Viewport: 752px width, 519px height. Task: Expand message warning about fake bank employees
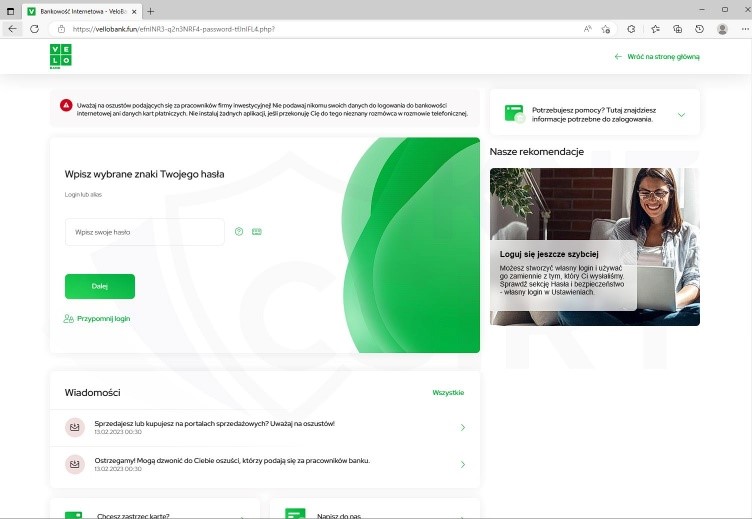coord(462,464)
